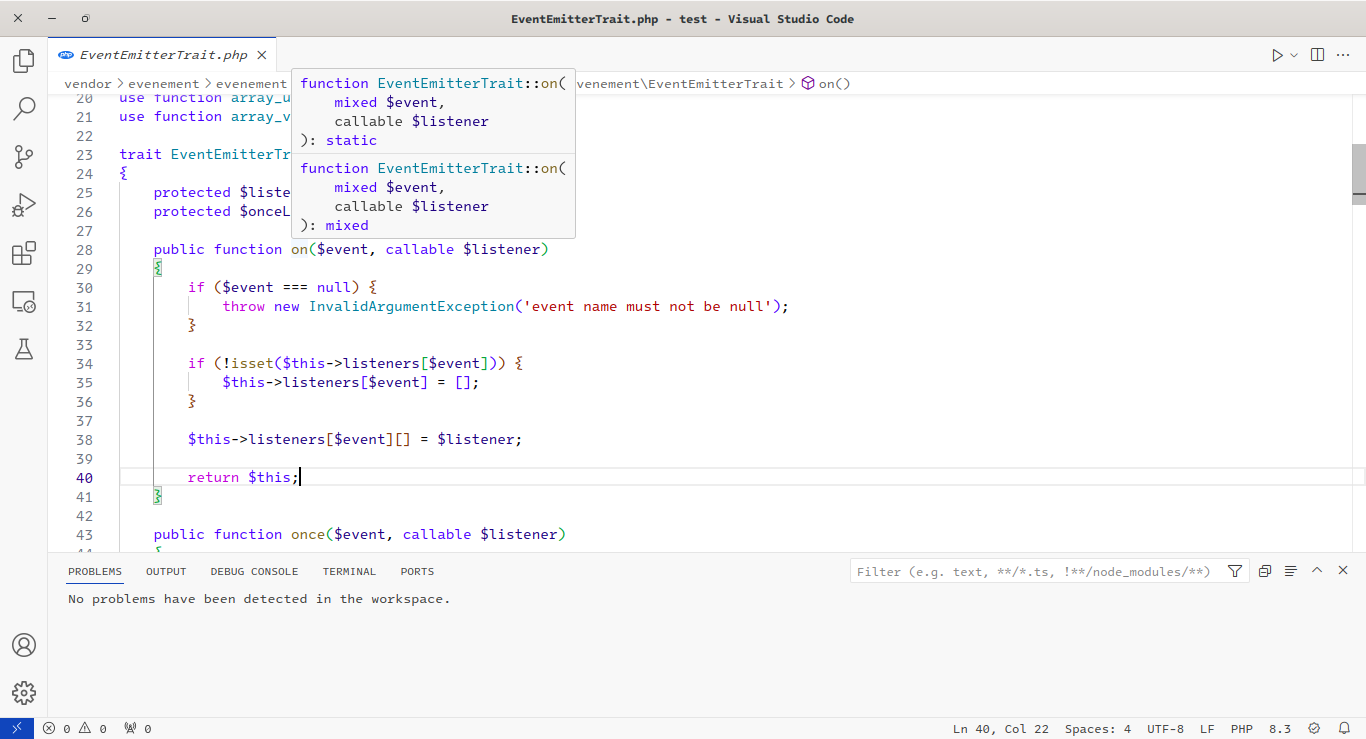Viewport: 1366px width, 739px height.
Task: Toggle split editor right
Action: (x=1317, y=55)
